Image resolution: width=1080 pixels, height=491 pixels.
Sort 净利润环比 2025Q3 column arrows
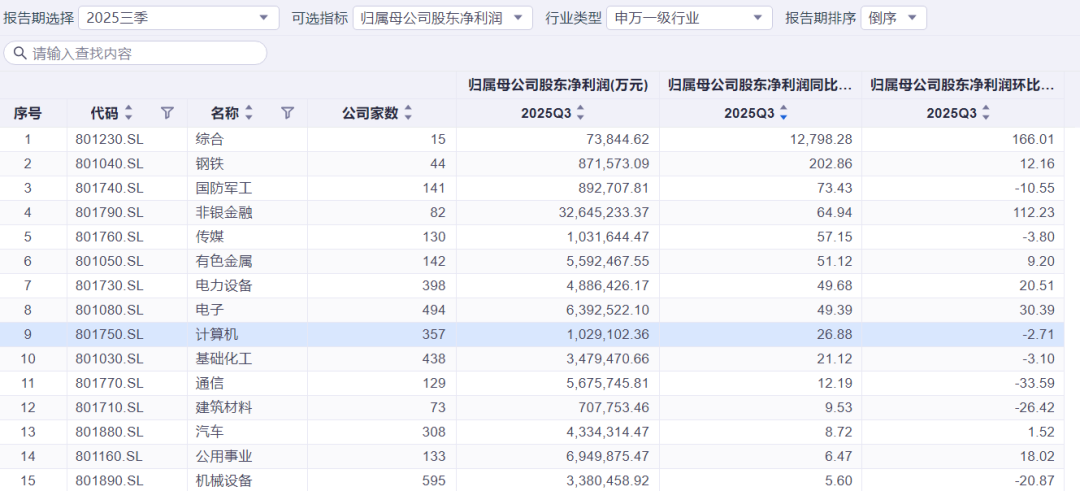(986, 114)
